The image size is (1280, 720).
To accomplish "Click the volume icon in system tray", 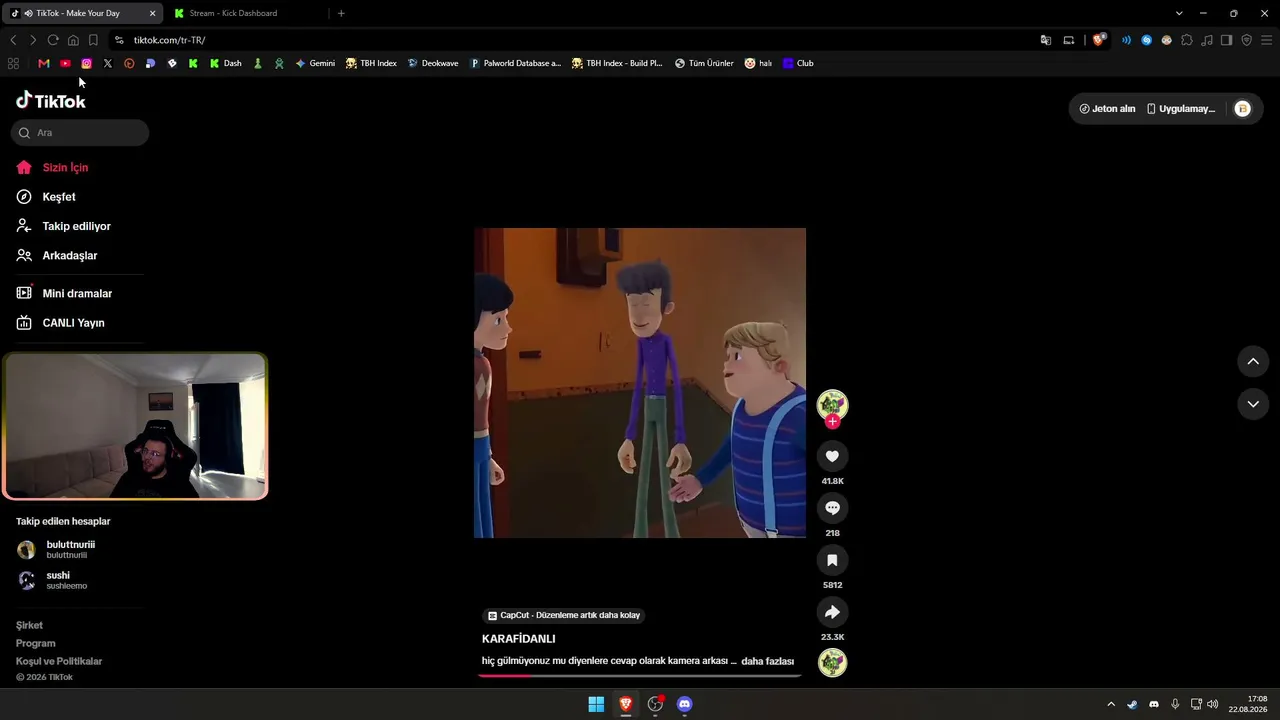I will coord(1213,704).
